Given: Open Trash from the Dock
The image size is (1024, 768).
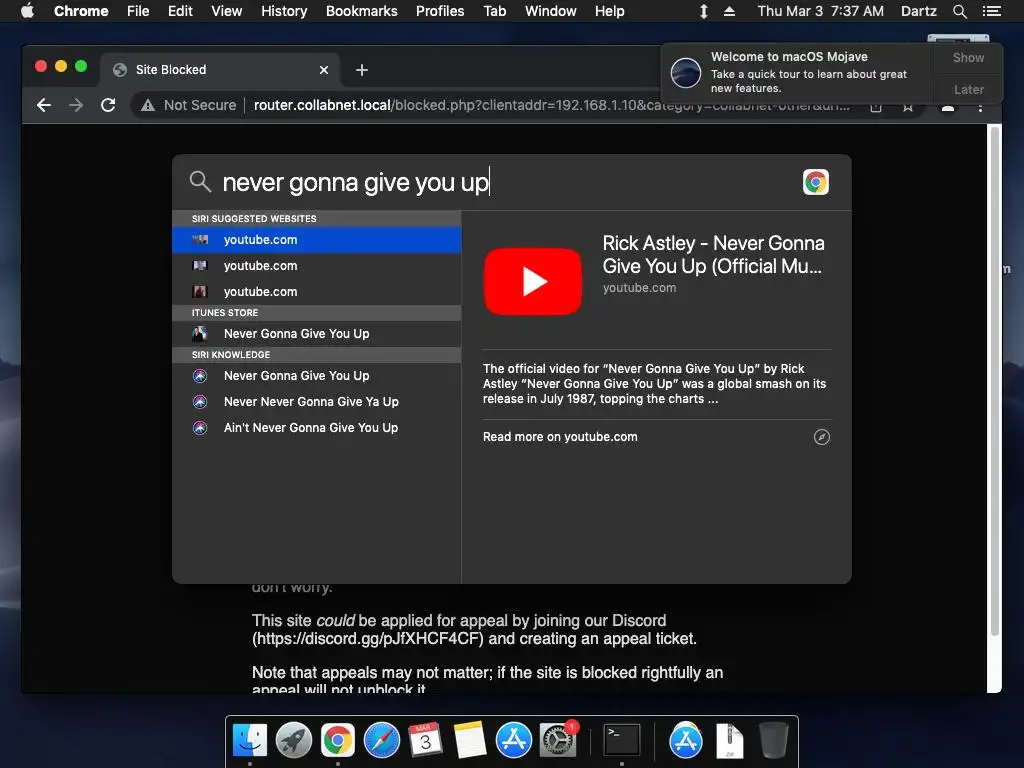Looking at the screenshot, I should click(x=773, y=741).
